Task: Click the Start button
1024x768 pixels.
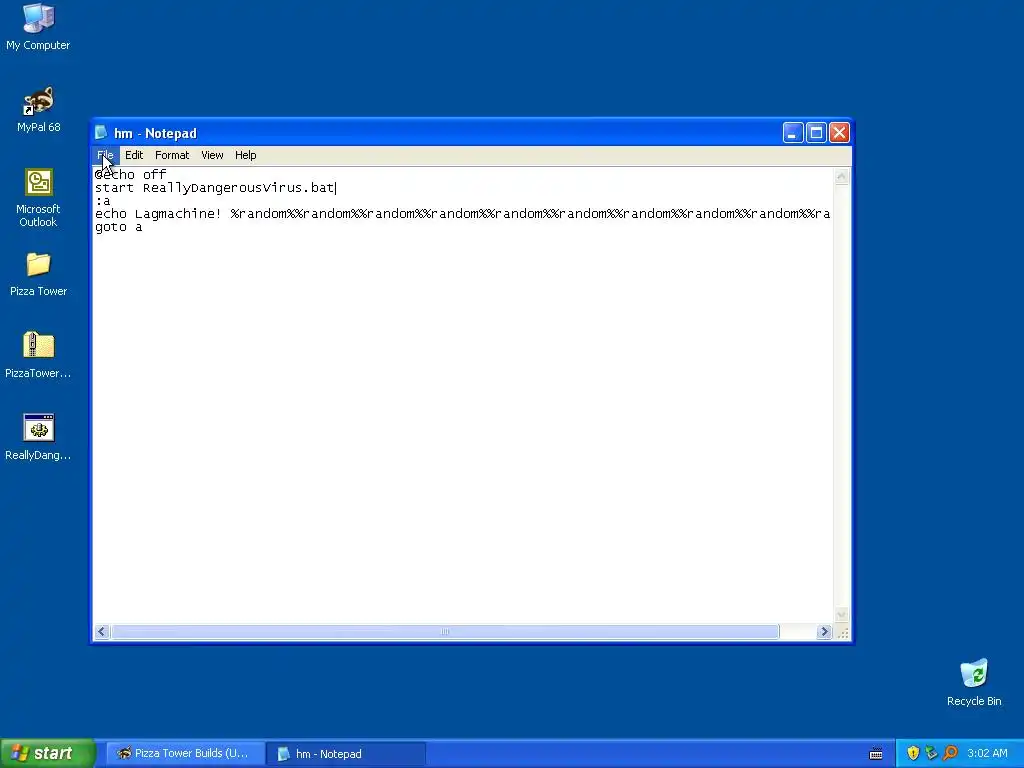Action: point(48,753)
